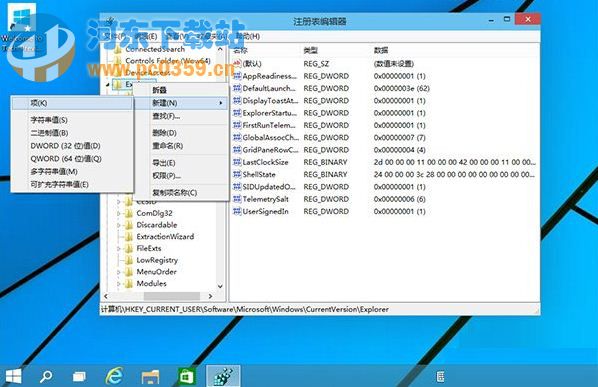Select the ConnectedSearch tree key
This screenshot has width=598, height=387.
click(x=155, y=49)
